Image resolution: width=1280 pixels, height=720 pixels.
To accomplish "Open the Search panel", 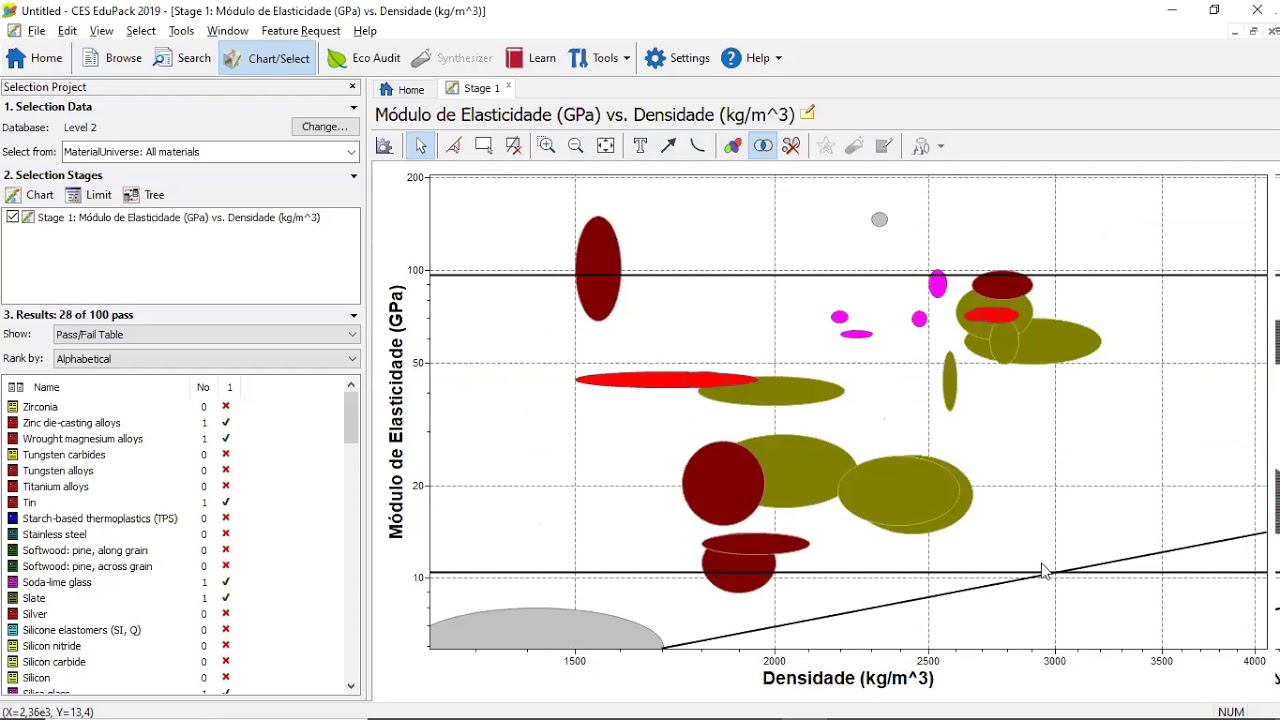I will 182,58.
